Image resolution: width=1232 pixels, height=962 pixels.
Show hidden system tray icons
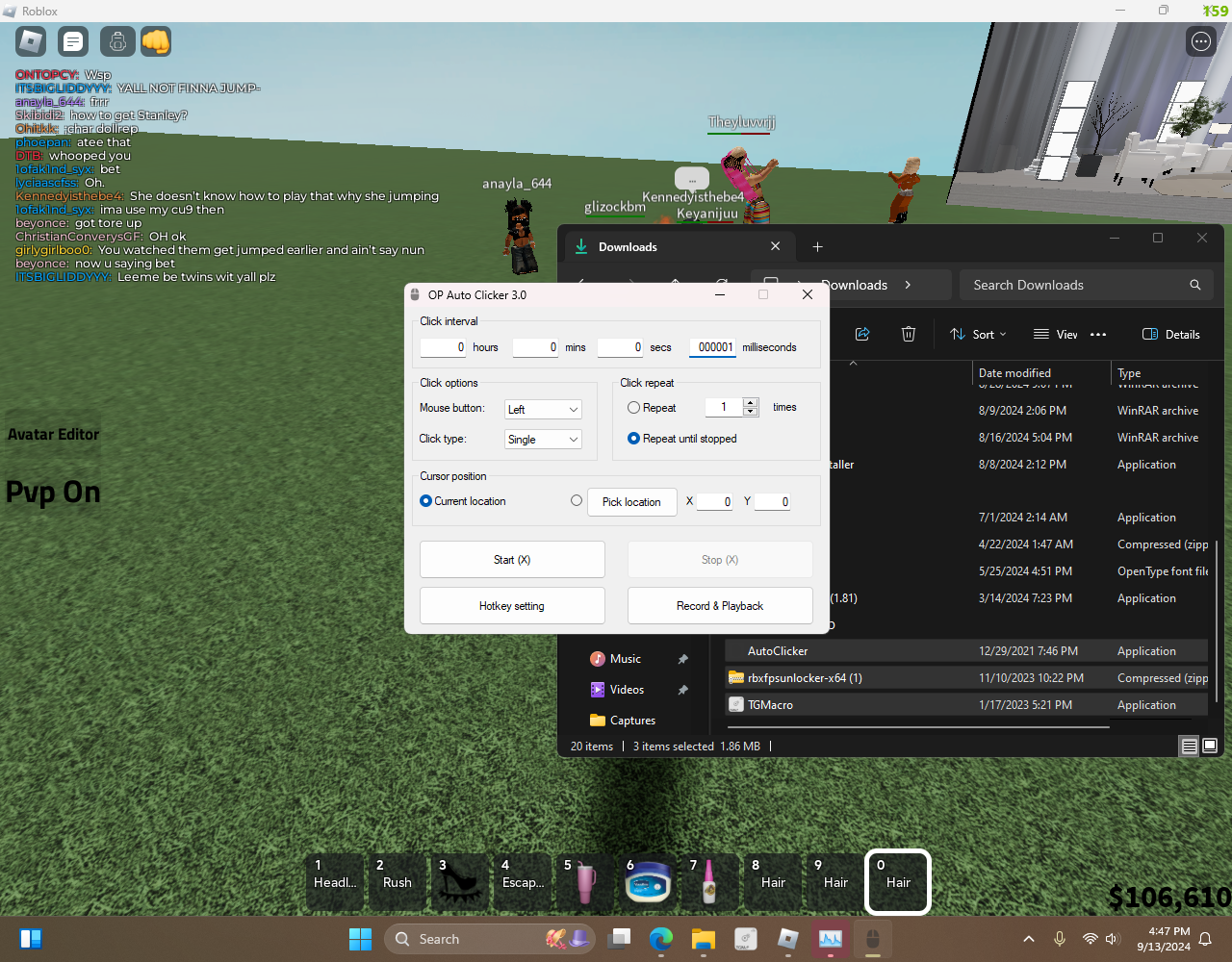click(x=1029, y=939)
